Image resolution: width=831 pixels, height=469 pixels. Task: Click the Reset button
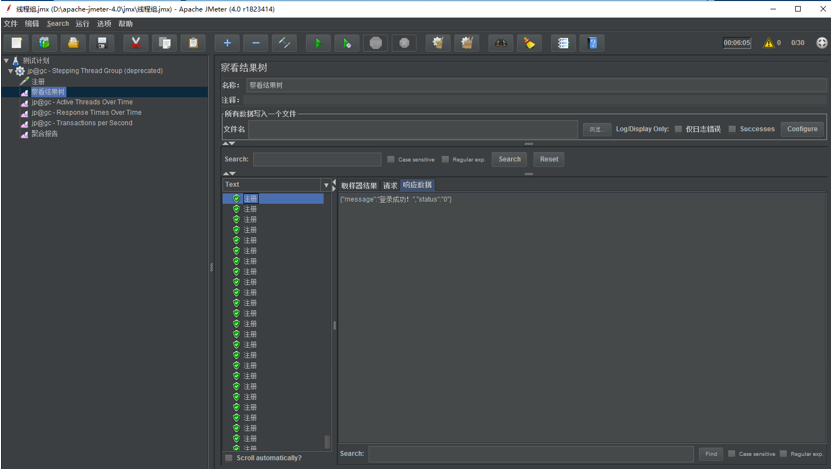point(549,159)
